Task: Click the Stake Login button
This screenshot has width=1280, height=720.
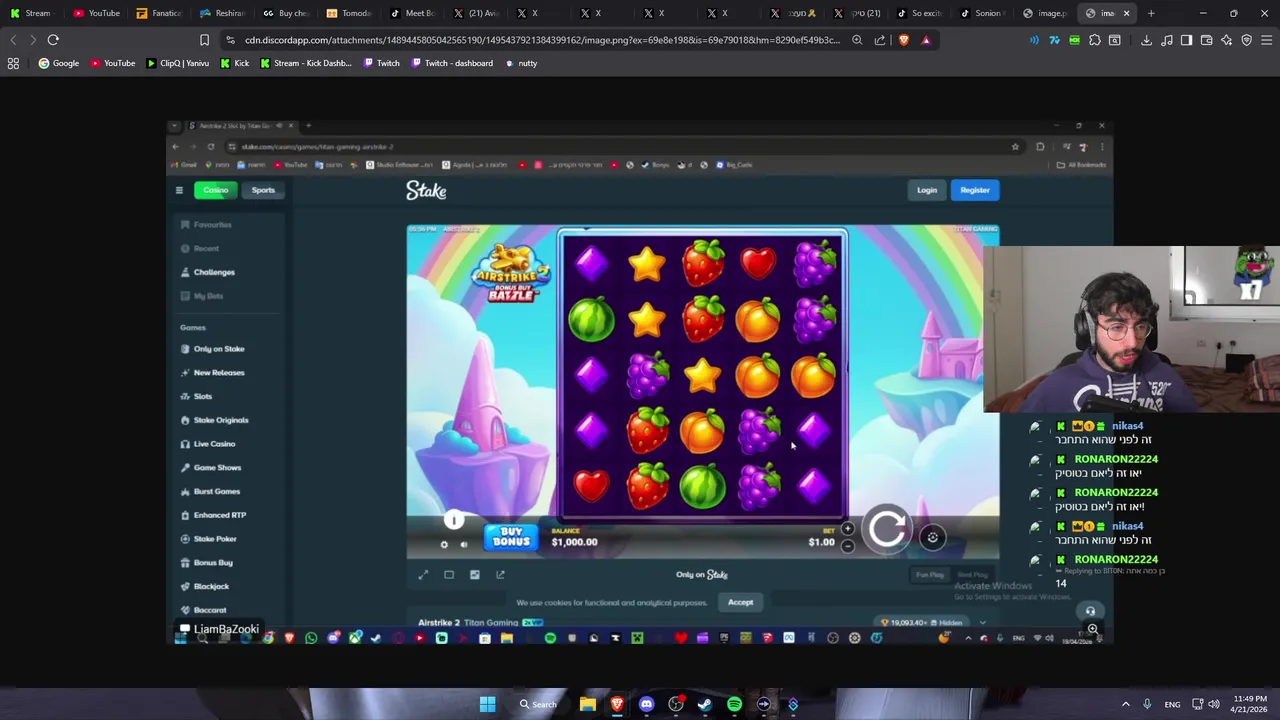Action: tap(927, 190)
